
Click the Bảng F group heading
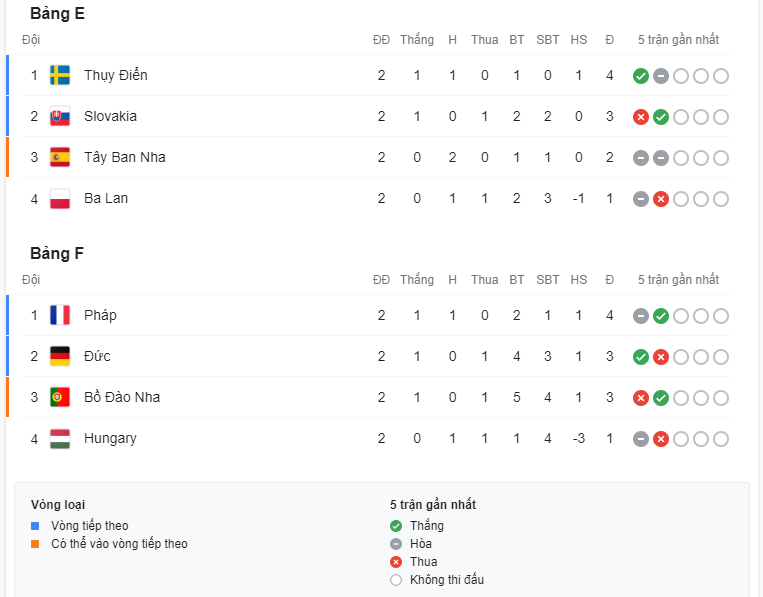57,253
